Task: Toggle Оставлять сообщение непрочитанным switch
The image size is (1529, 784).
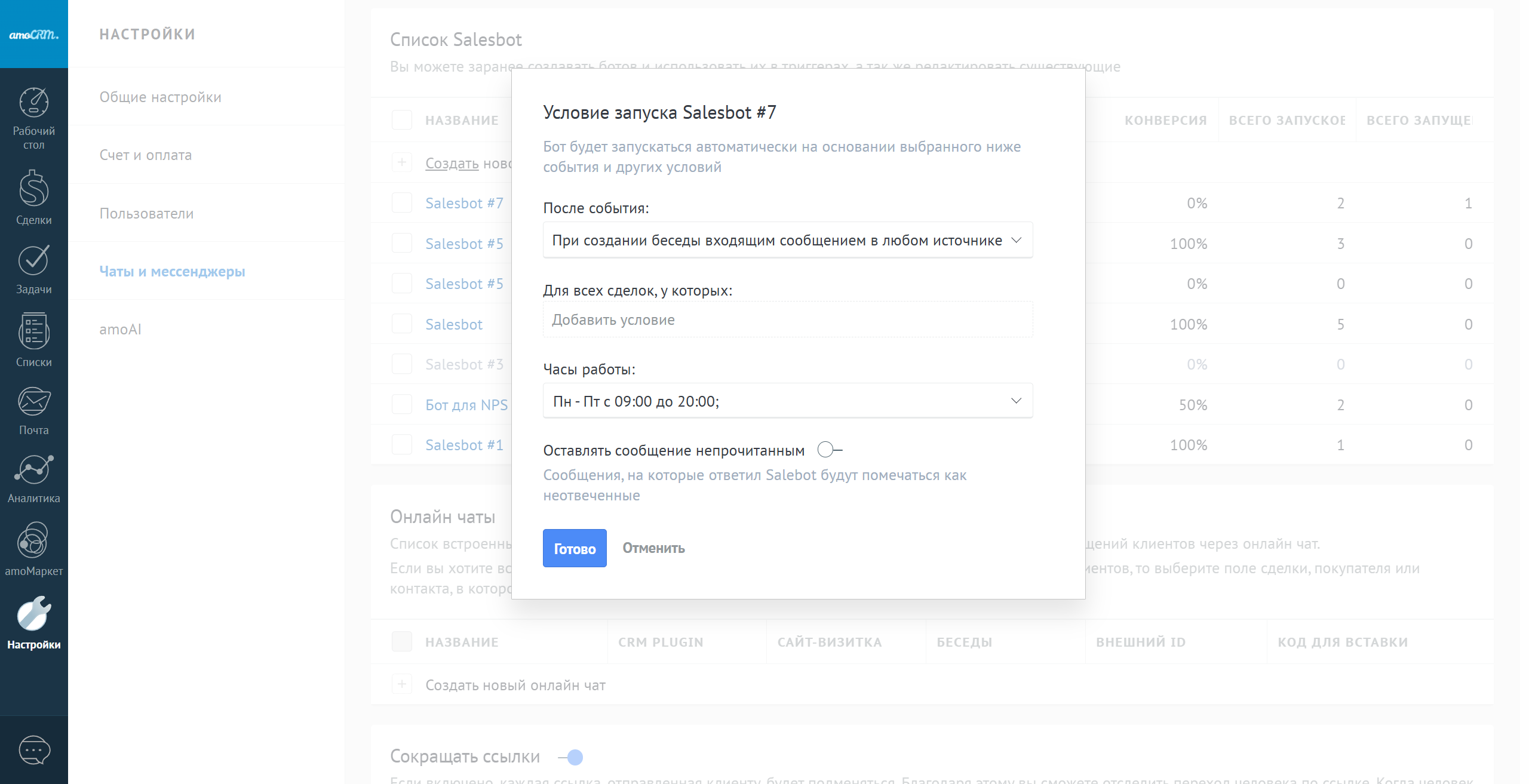Action: coord(829,450)
